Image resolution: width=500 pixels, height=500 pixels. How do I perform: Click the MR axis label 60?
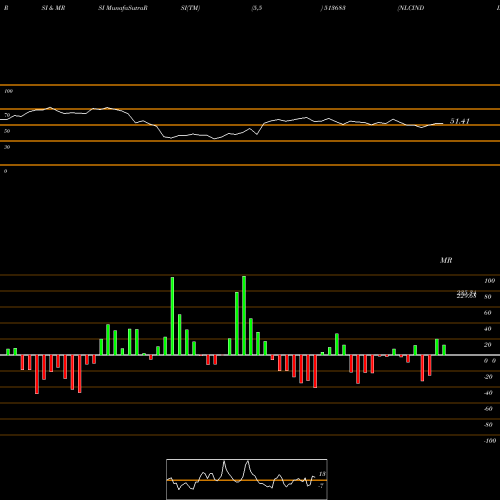coord(488,313)
